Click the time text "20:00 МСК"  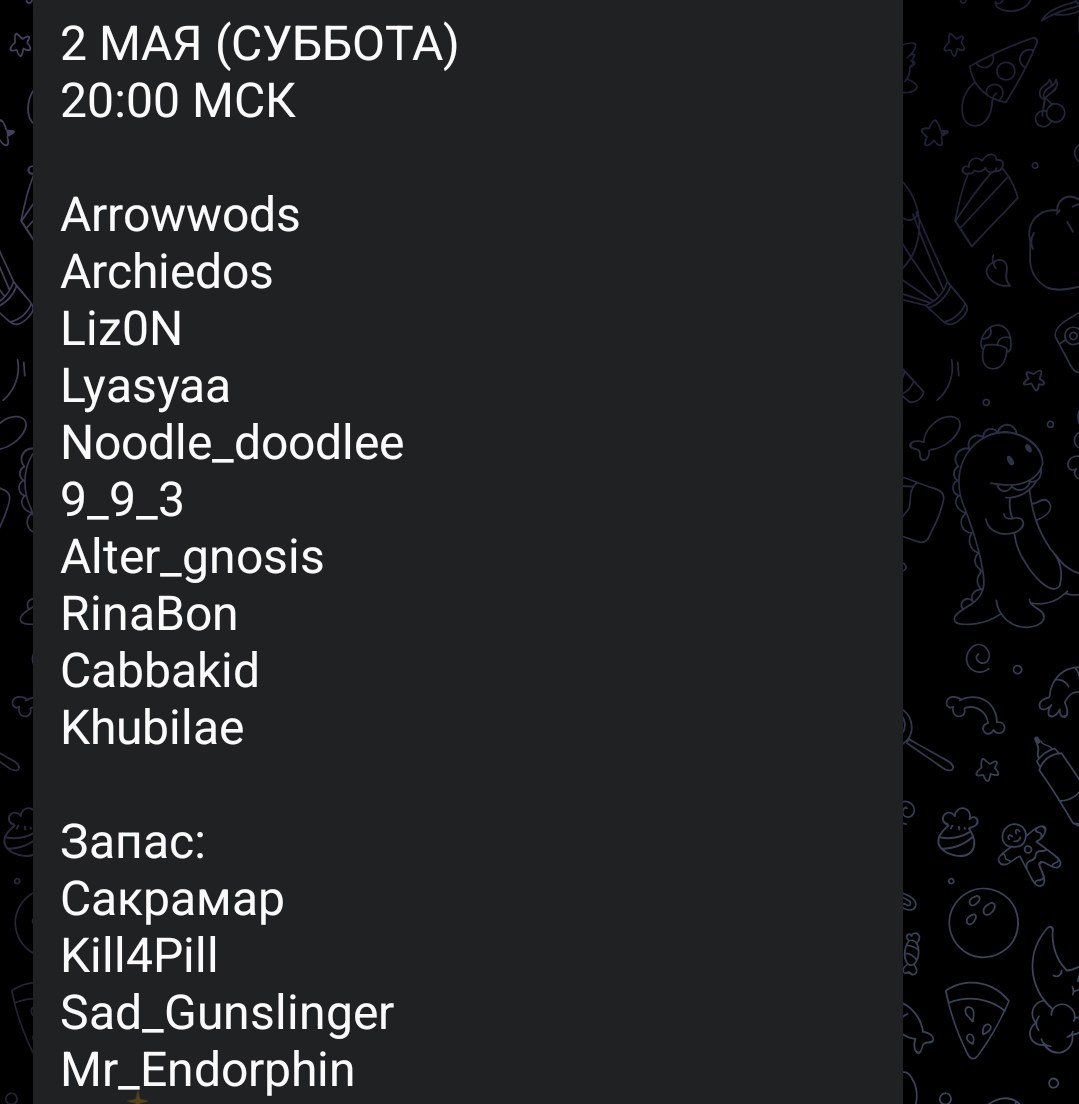click(178, 101)
